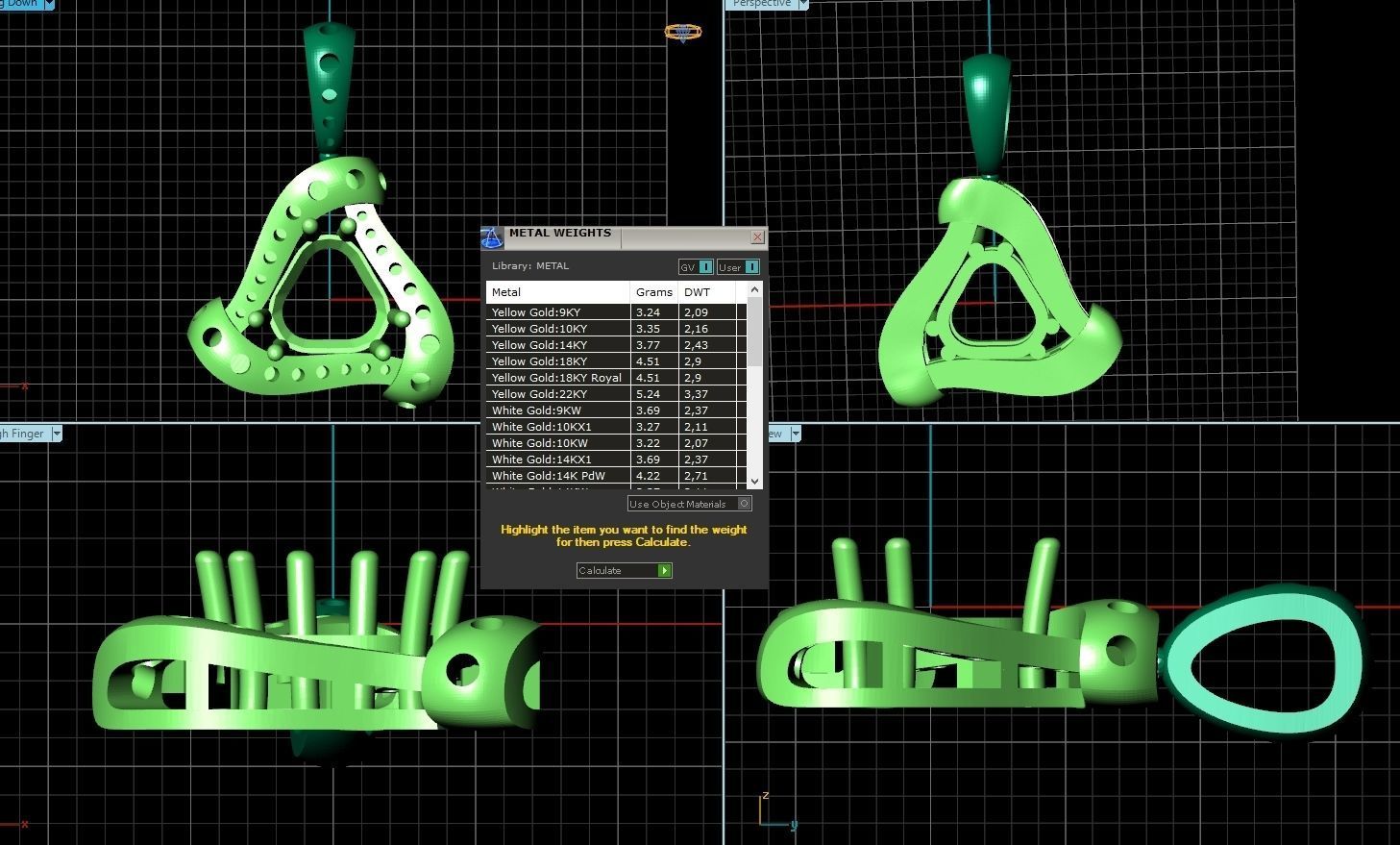Click the 3,37 DWT value for 22KY

point(697,394)
